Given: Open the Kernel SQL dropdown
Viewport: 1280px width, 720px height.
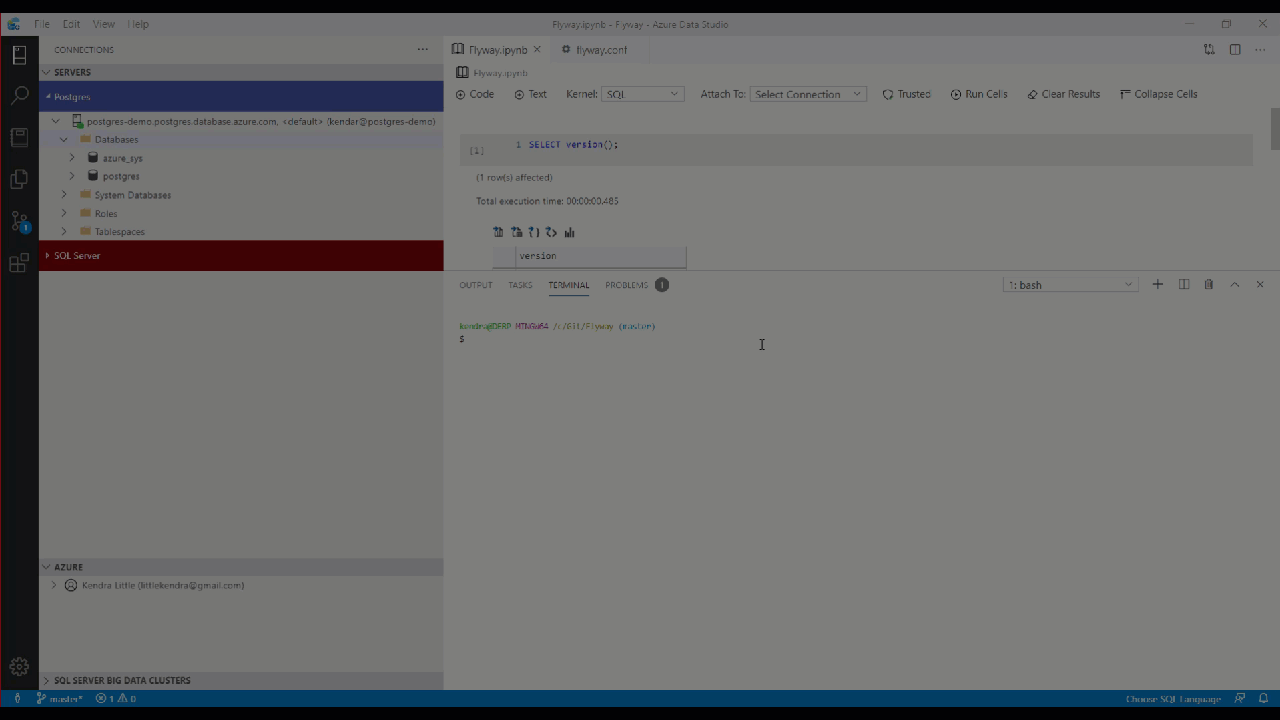Looking at the screenshot, I should click(642, 94).
